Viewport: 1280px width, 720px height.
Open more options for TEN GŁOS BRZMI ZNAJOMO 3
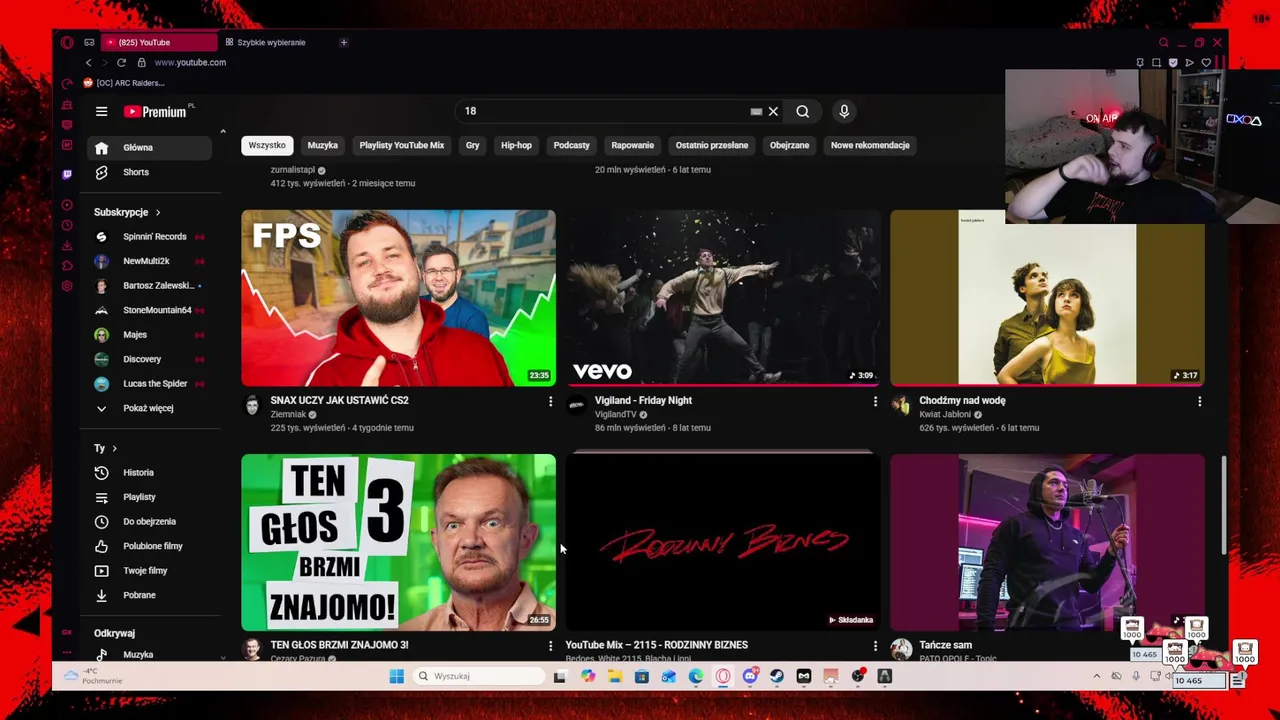click(x=550, y=646)
